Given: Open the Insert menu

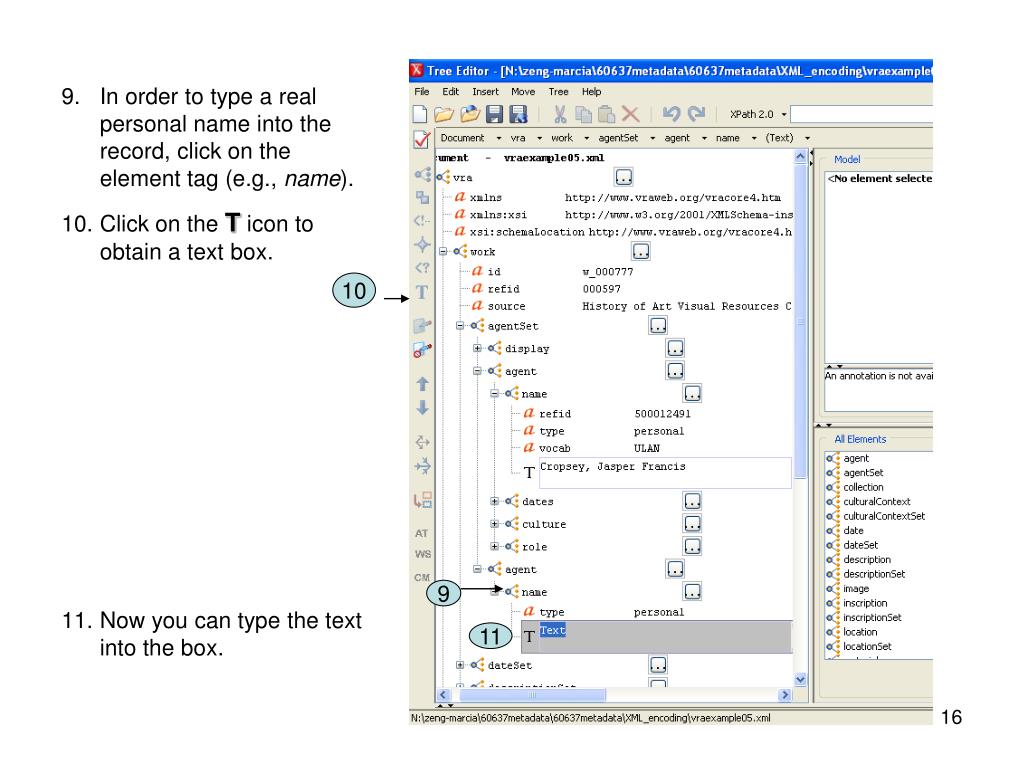Looking at the screenshot, I should [x=485, y=92].
